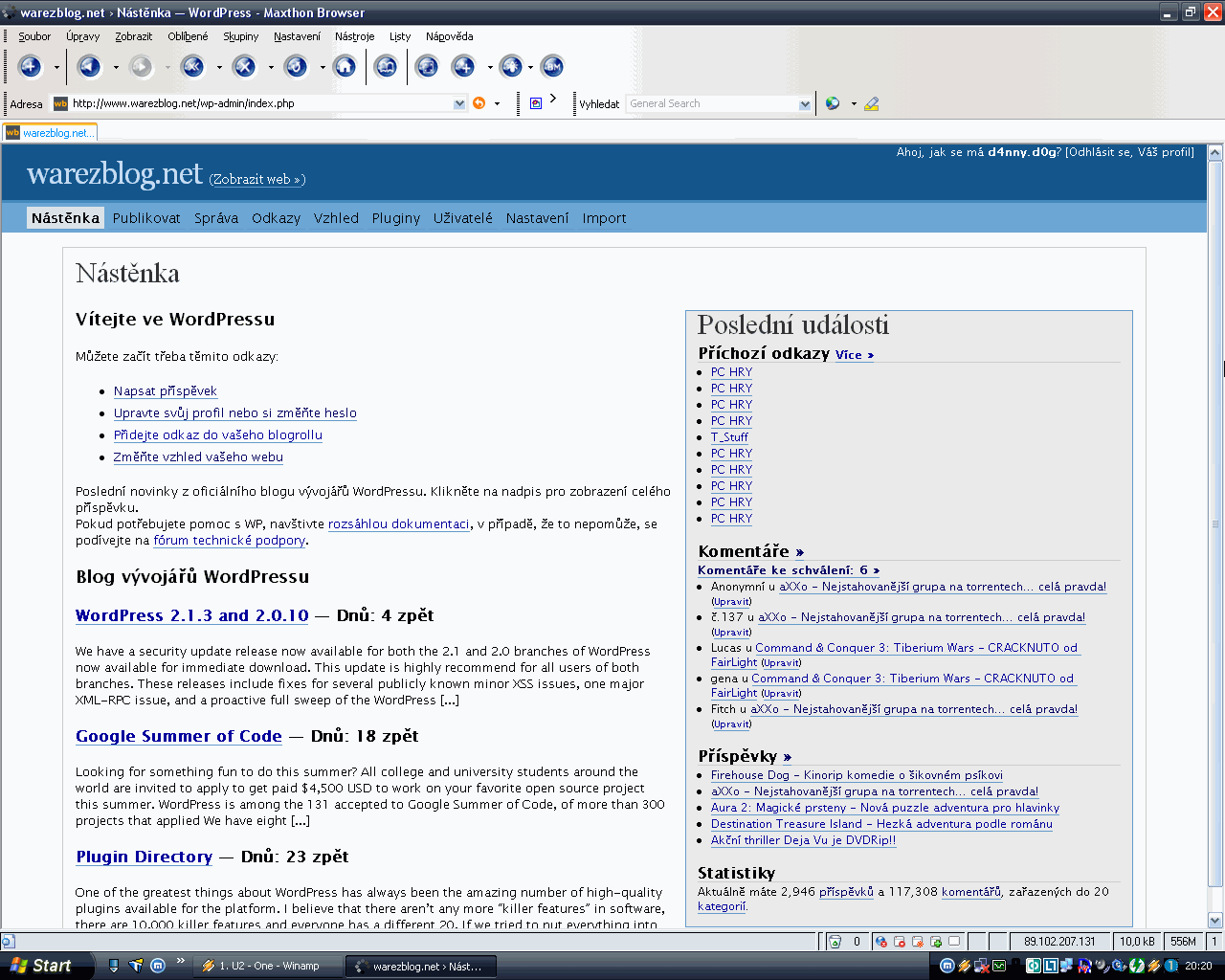Expand the address bar URL dropdown

(x=459, y=103)
